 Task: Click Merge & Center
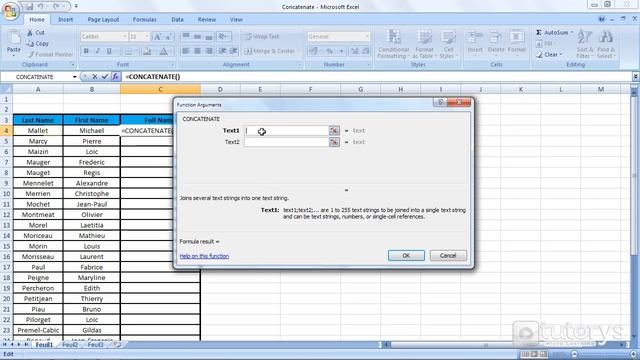coord(271,51)
